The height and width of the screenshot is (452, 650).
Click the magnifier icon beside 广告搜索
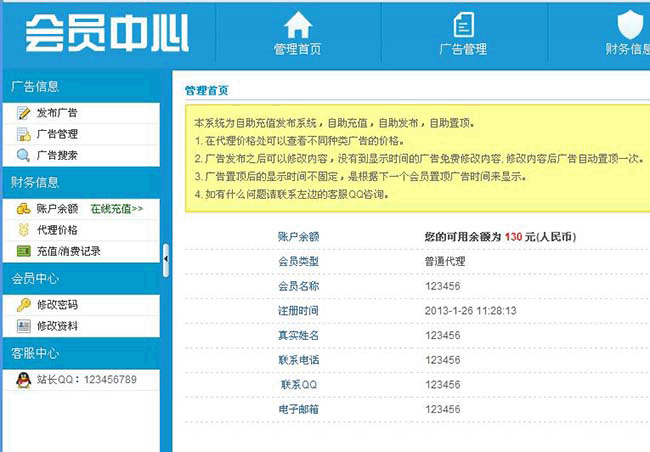pos(23,155)
